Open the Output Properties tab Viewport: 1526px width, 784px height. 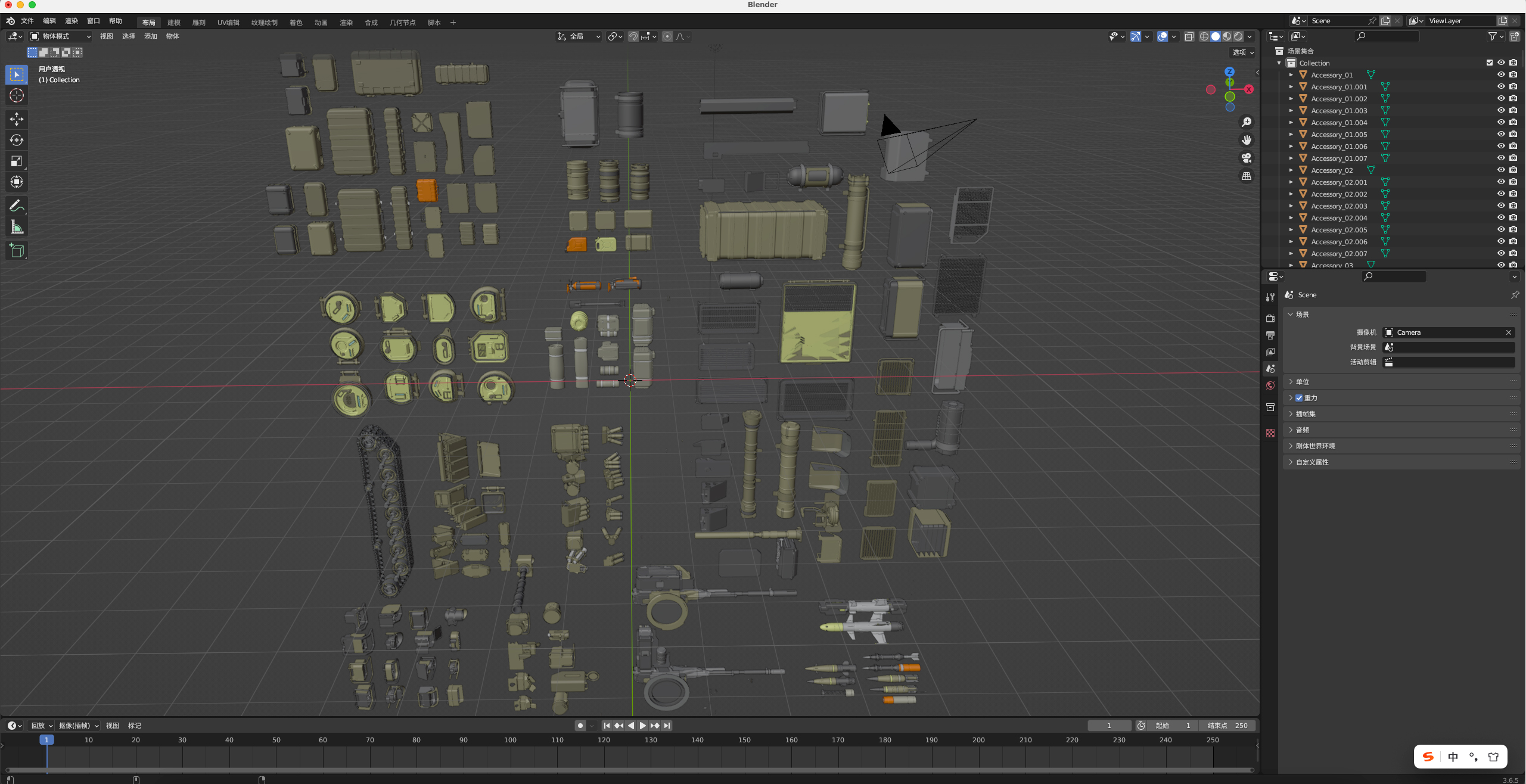coord(1270,335)
